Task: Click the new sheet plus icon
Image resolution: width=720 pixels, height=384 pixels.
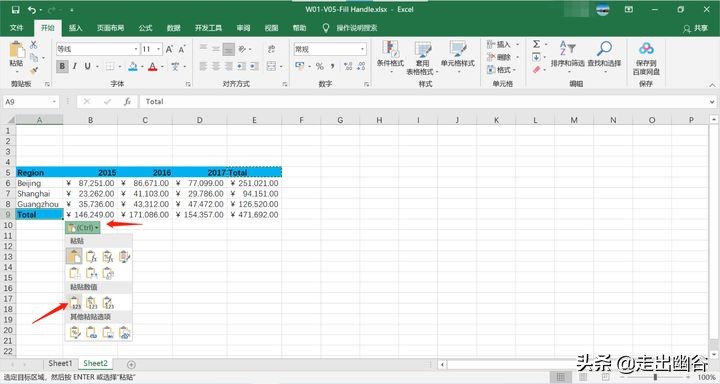Action: [131, 364]
